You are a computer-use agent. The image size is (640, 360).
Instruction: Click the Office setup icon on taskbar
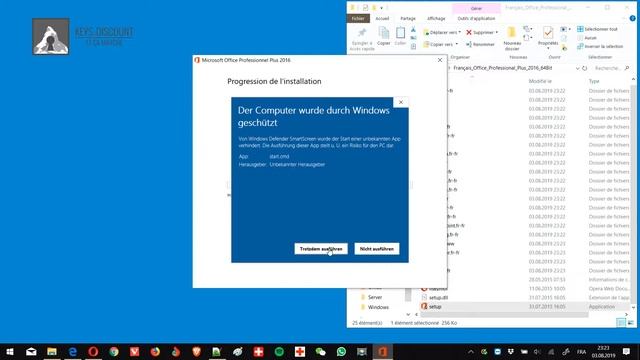[382, 351]
